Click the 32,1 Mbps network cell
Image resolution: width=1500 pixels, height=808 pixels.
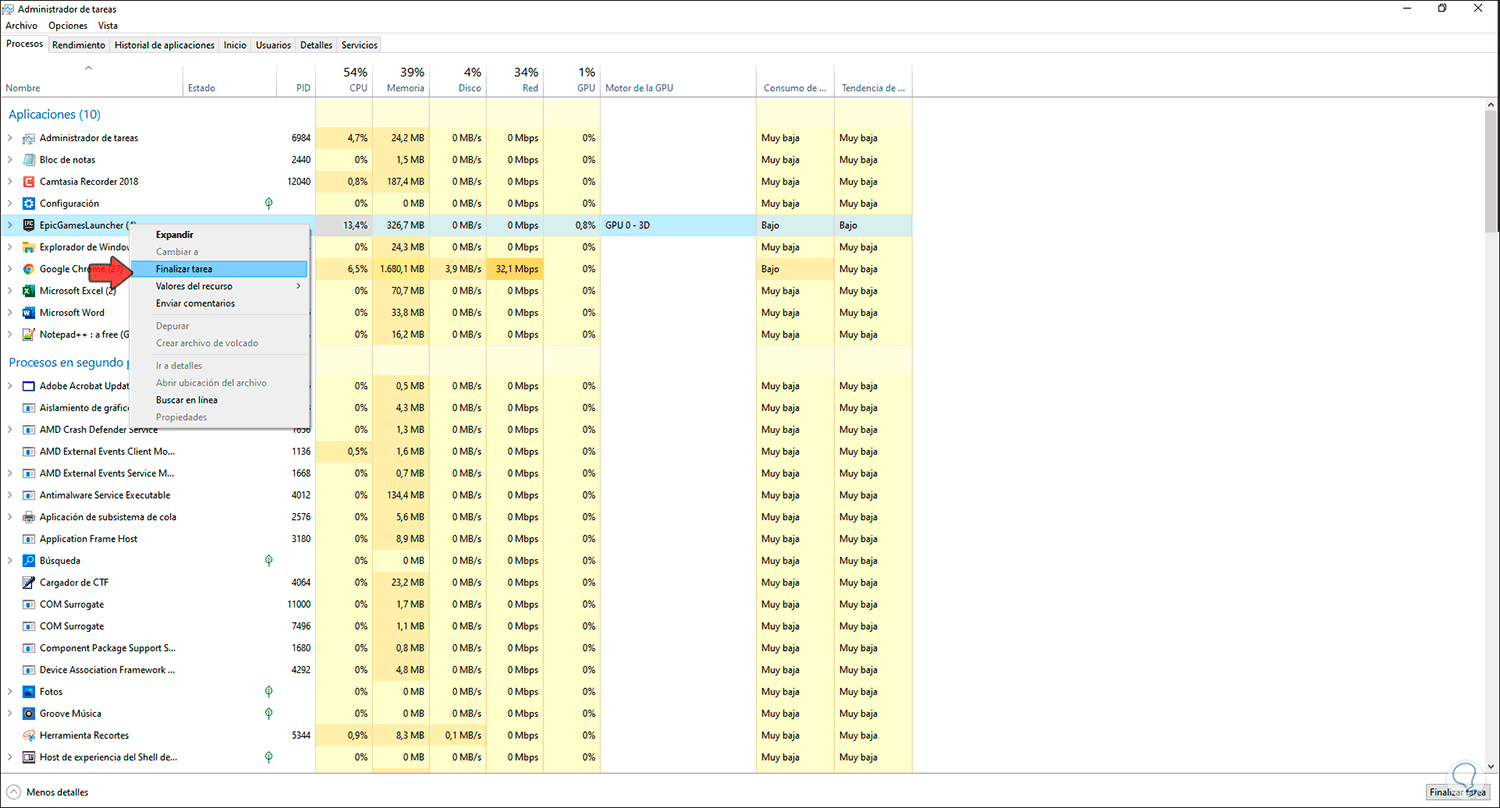tap(515, 269)
